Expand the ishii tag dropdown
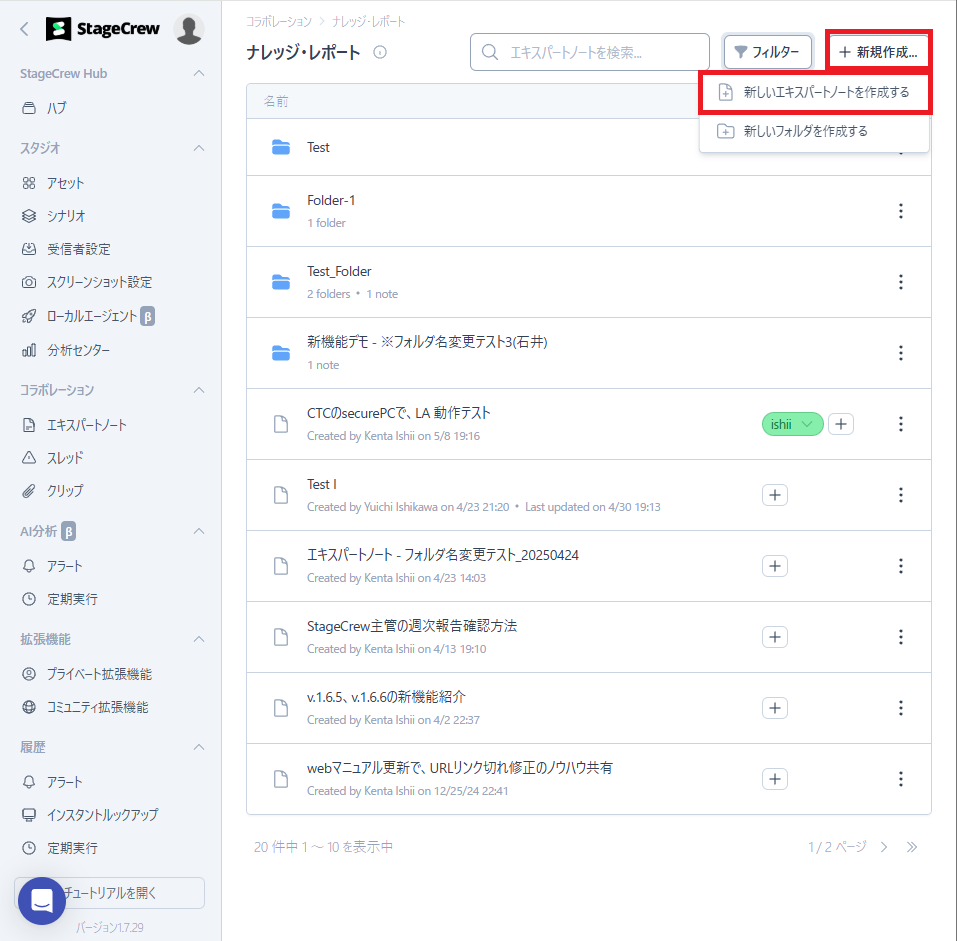 click(x=807, y=424)
